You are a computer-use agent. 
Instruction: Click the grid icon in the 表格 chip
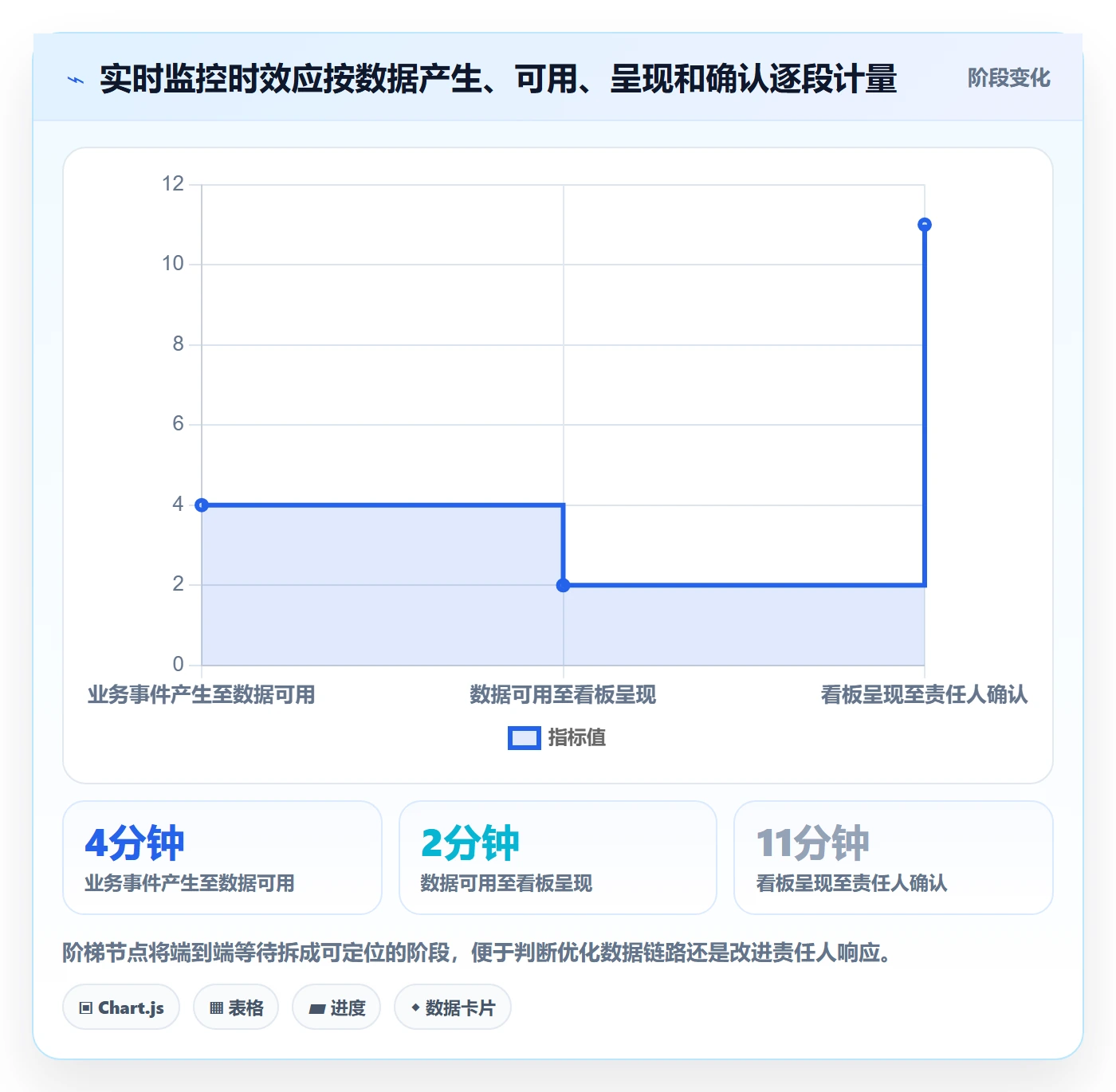click(216, 1008)
